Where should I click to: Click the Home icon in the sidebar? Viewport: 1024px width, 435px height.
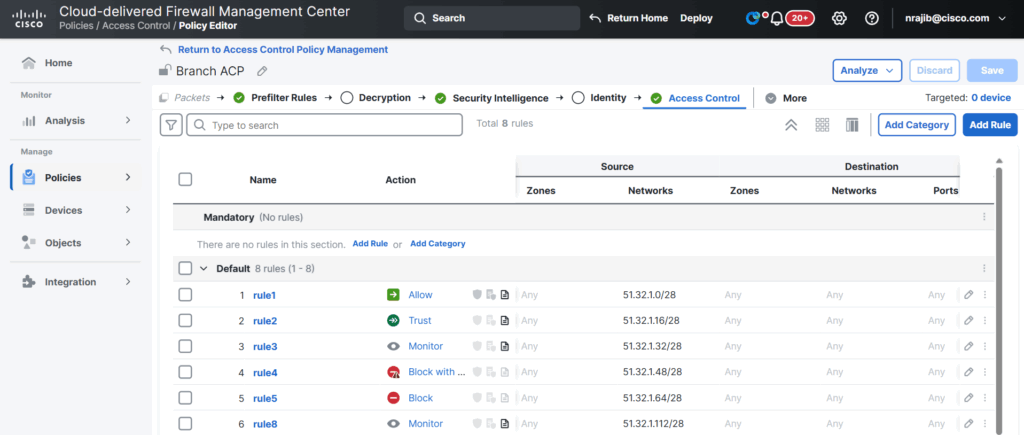tap(29, 63)
